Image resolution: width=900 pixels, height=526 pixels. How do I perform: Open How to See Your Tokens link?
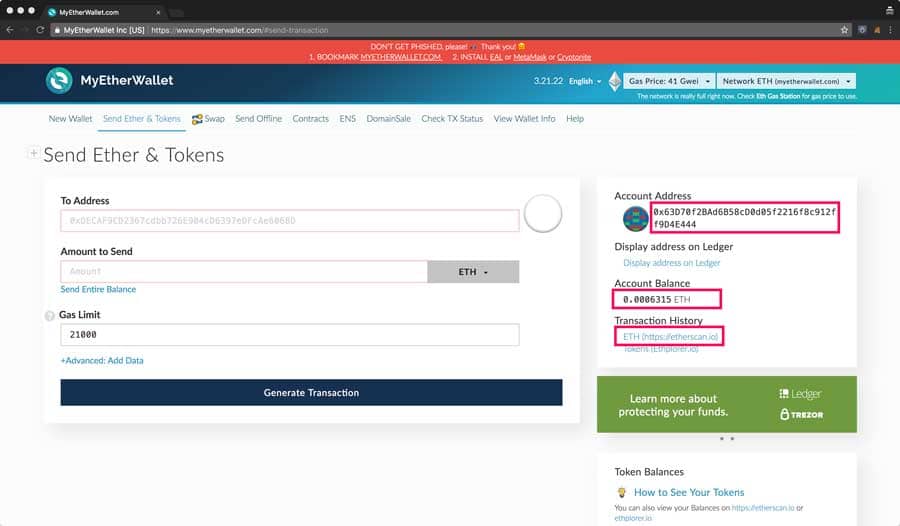[689, 493]
